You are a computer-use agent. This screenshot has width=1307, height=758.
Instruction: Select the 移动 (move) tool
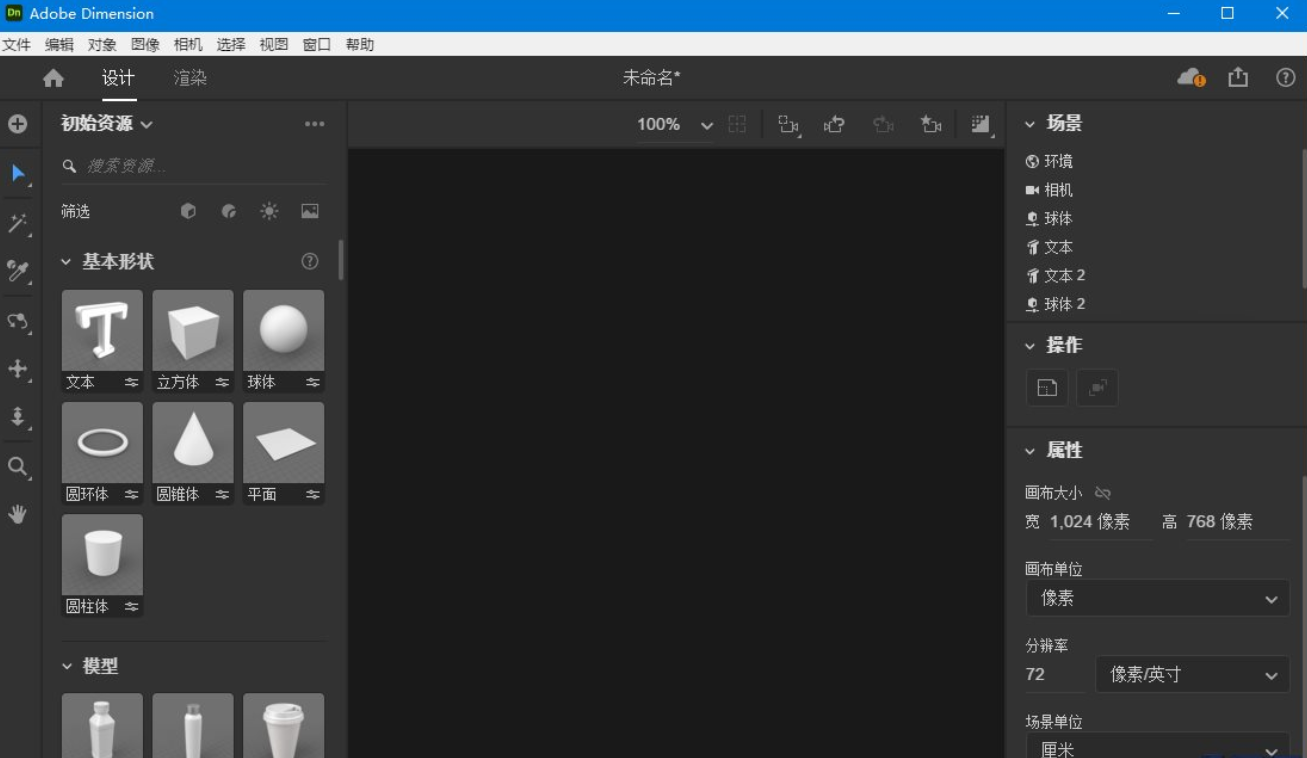18,368
